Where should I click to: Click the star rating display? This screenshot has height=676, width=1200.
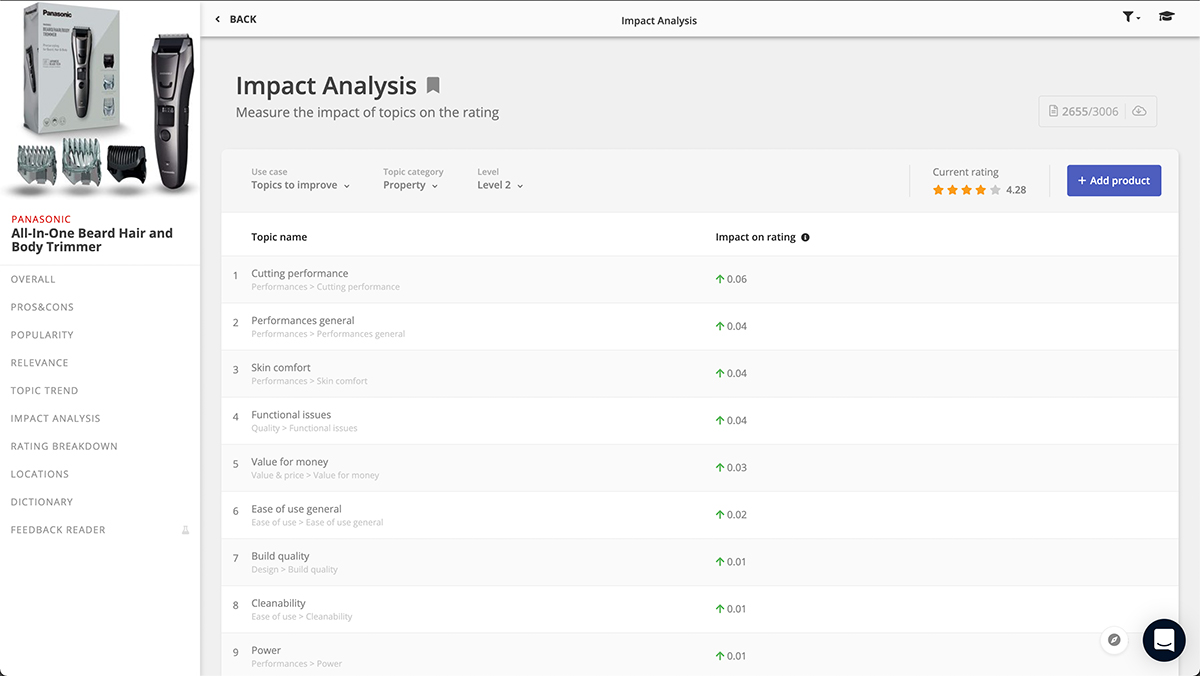966,190
